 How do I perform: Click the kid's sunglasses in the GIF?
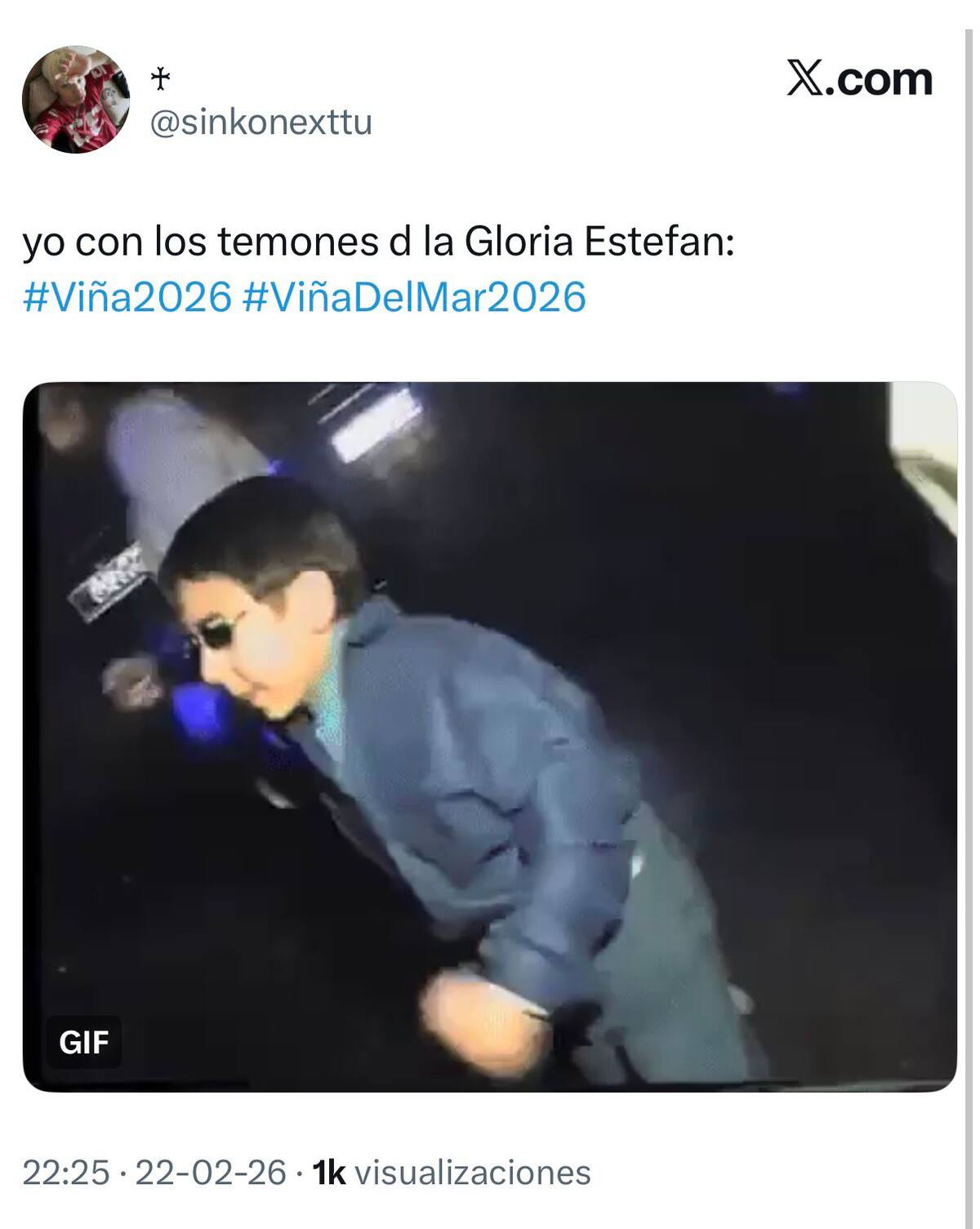click(x=217, y=627)
